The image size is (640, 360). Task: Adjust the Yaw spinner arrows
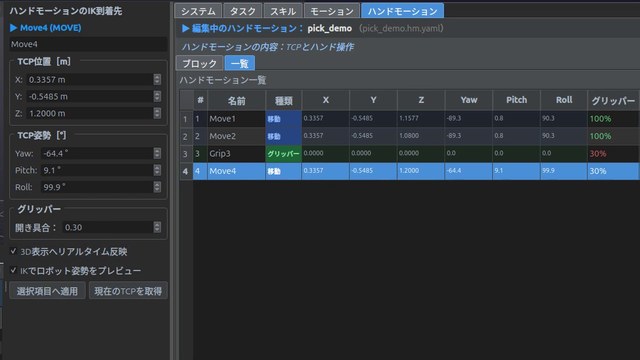pos(157,153)
